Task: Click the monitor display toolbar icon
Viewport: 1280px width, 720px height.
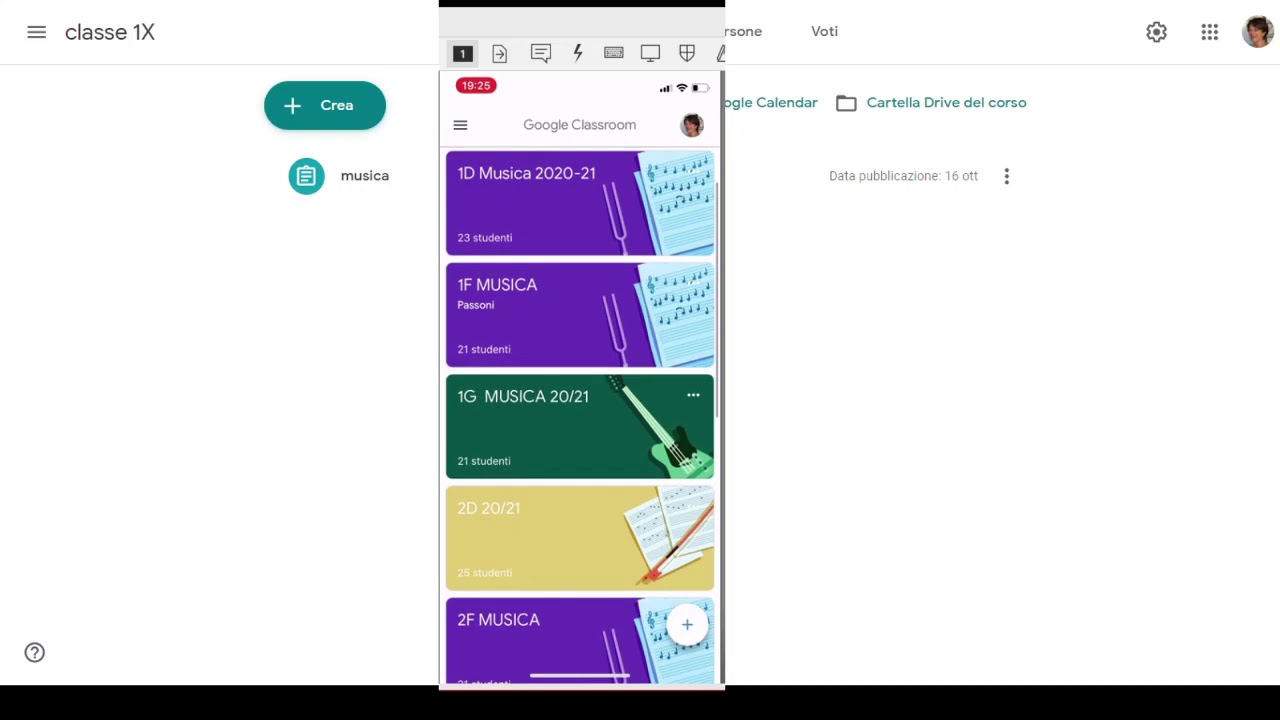Action: coord(650,54)
